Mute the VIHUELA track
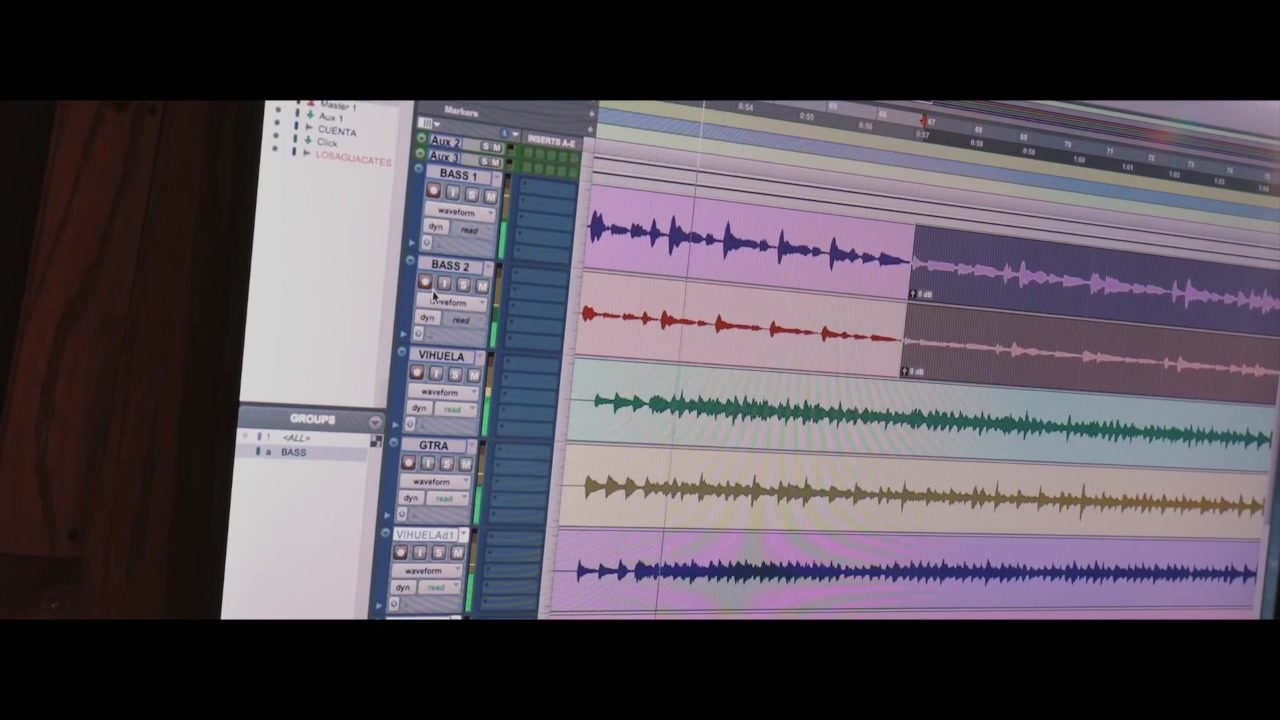 [473, 375]
